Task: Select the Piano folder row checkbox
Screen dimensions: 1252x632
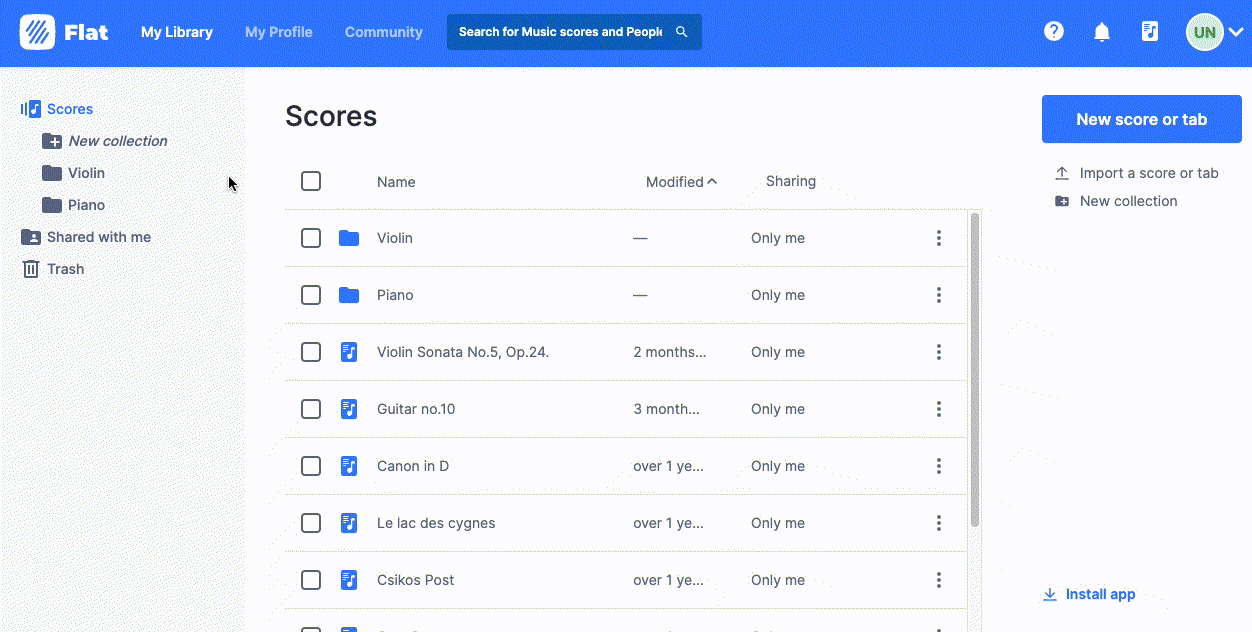Action: (311, 295)
